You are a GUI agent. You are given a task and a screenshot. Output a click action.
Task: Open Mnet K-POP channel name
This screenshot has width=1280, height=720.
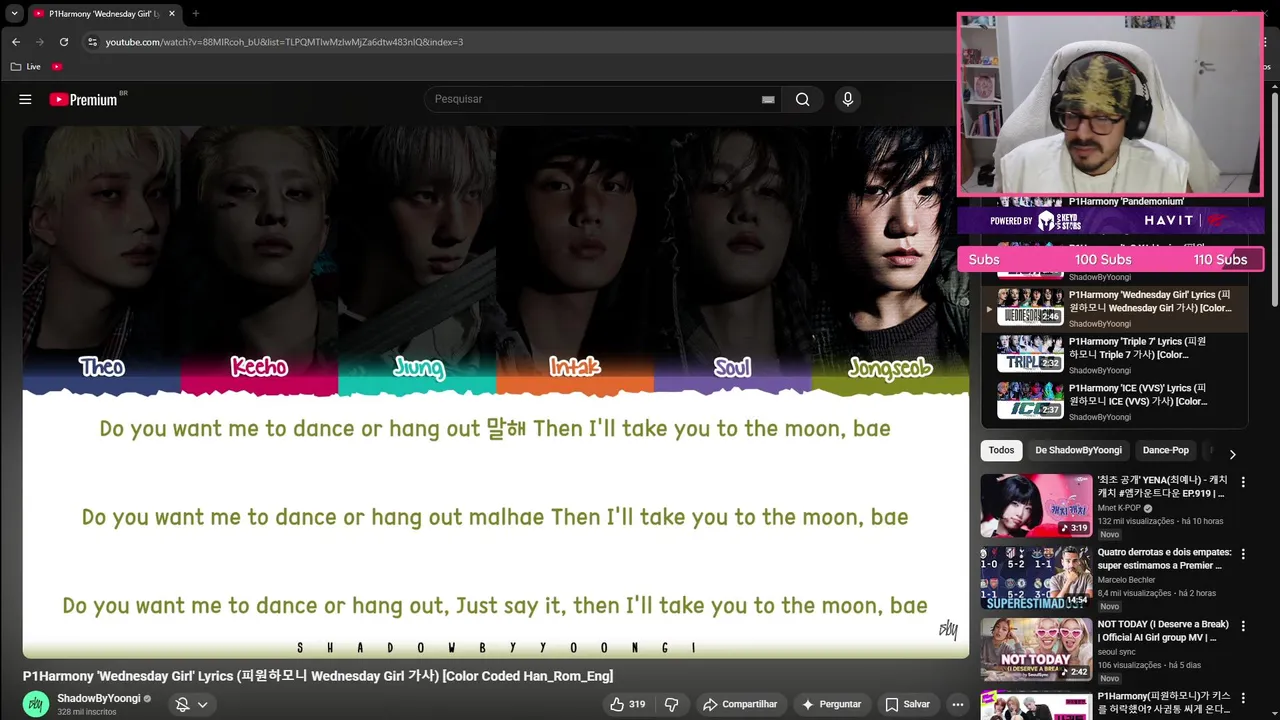coord(1121,508)
